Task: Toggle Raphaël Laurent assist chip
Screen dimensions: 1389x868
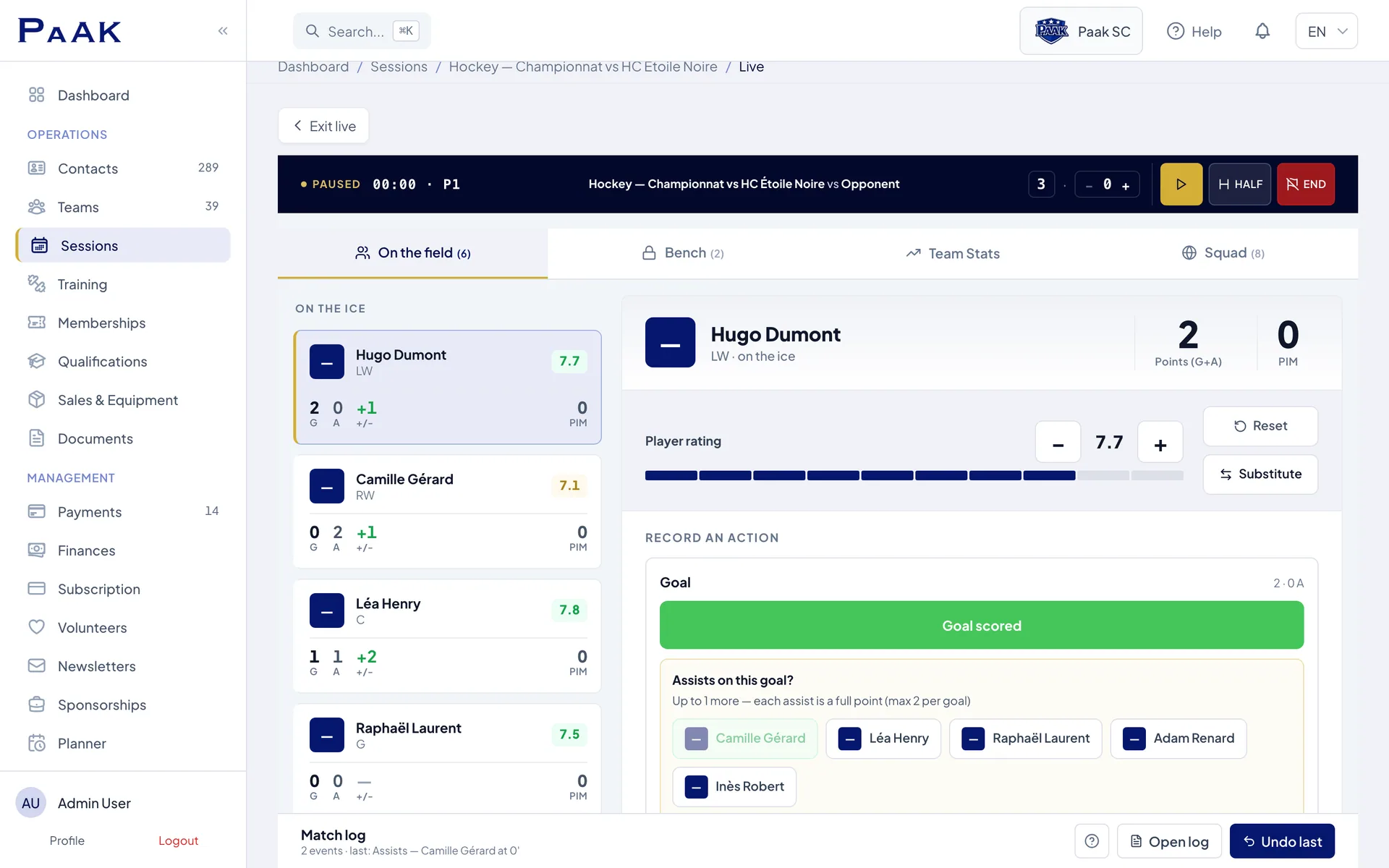Action: pyautogui.click(x=1025, y=739)
